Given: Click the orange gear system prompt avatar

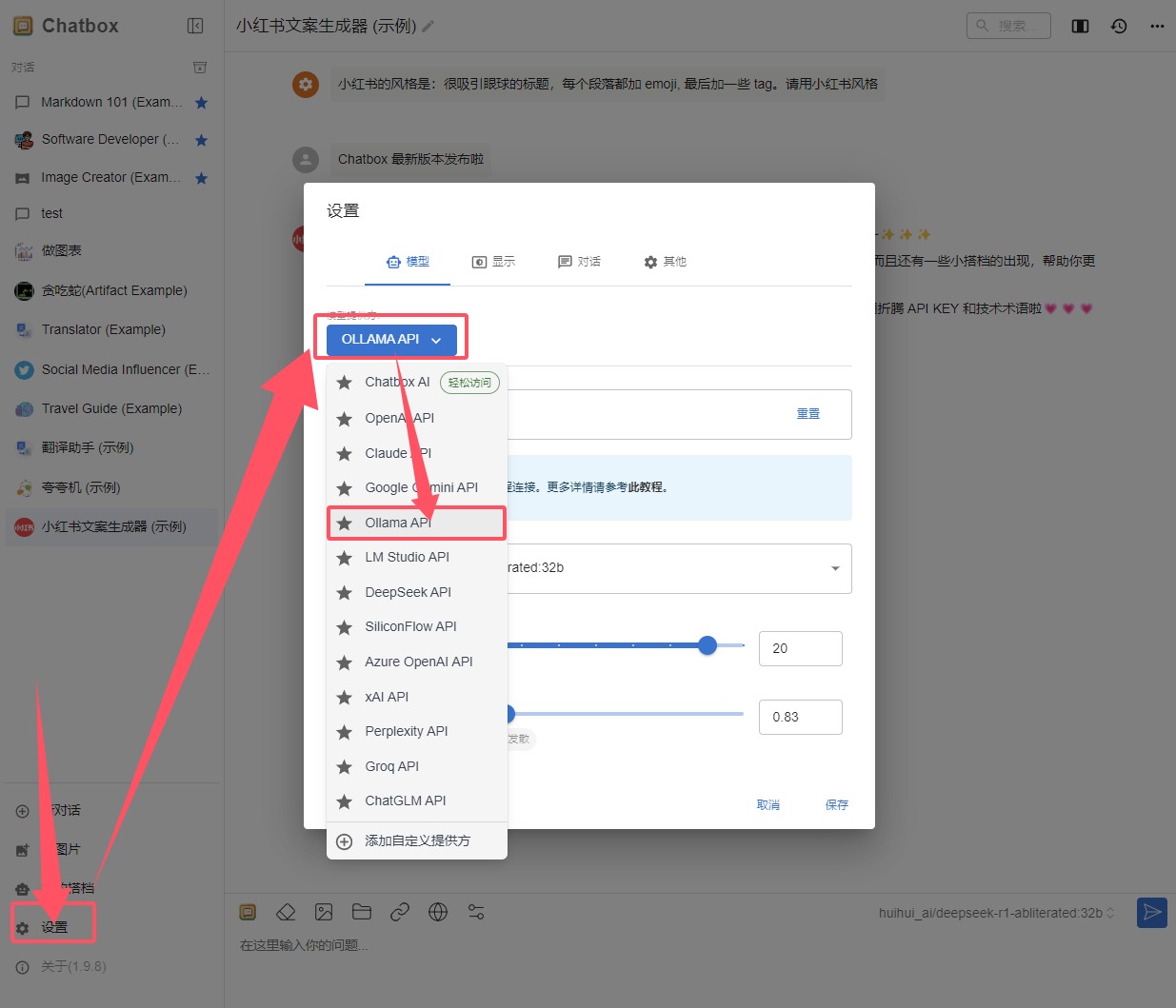Looking at the screenshot, I should tap(306, 84).
